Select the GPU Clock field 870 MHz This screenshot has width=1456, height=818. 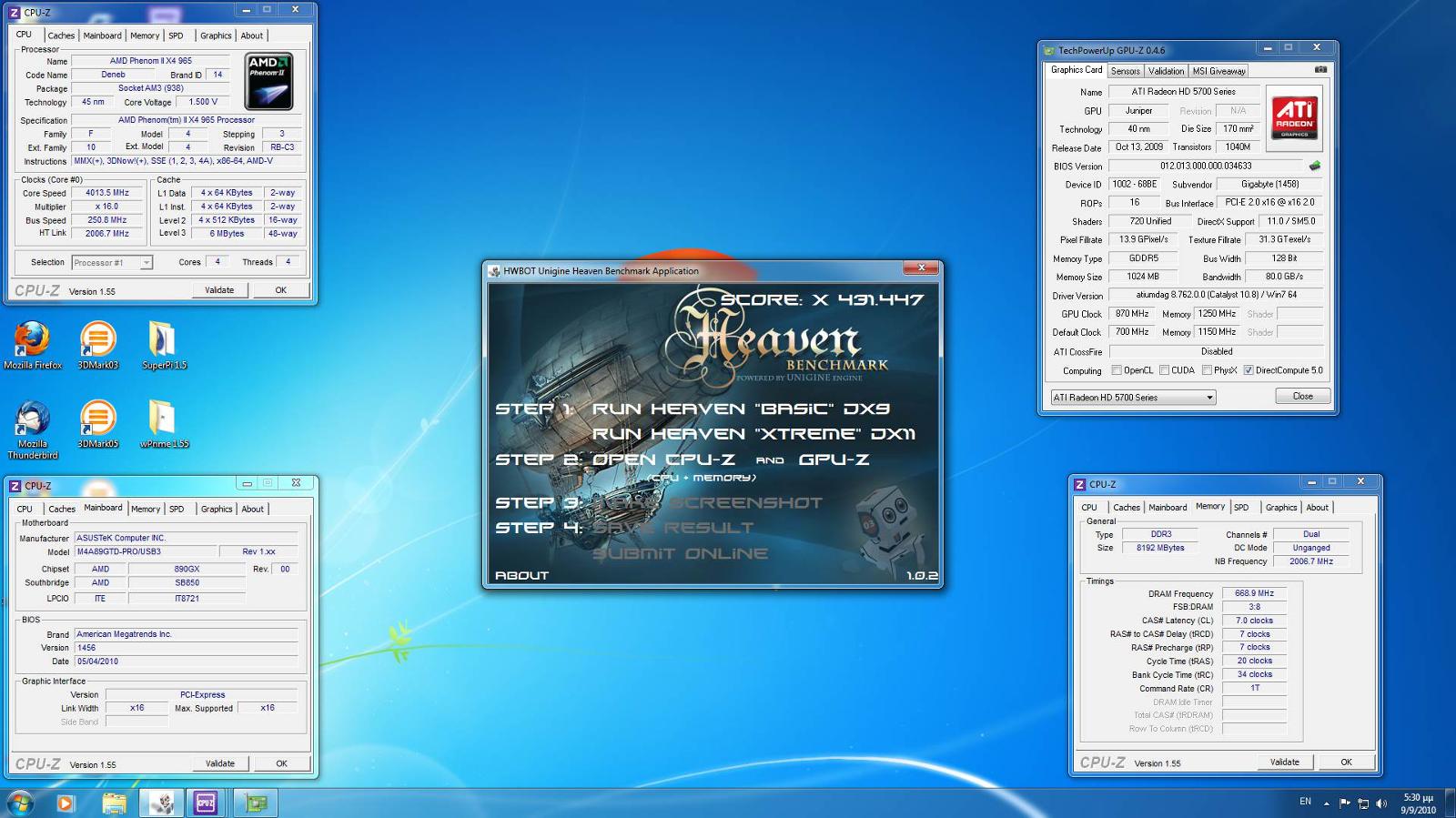coord(1131,314)
